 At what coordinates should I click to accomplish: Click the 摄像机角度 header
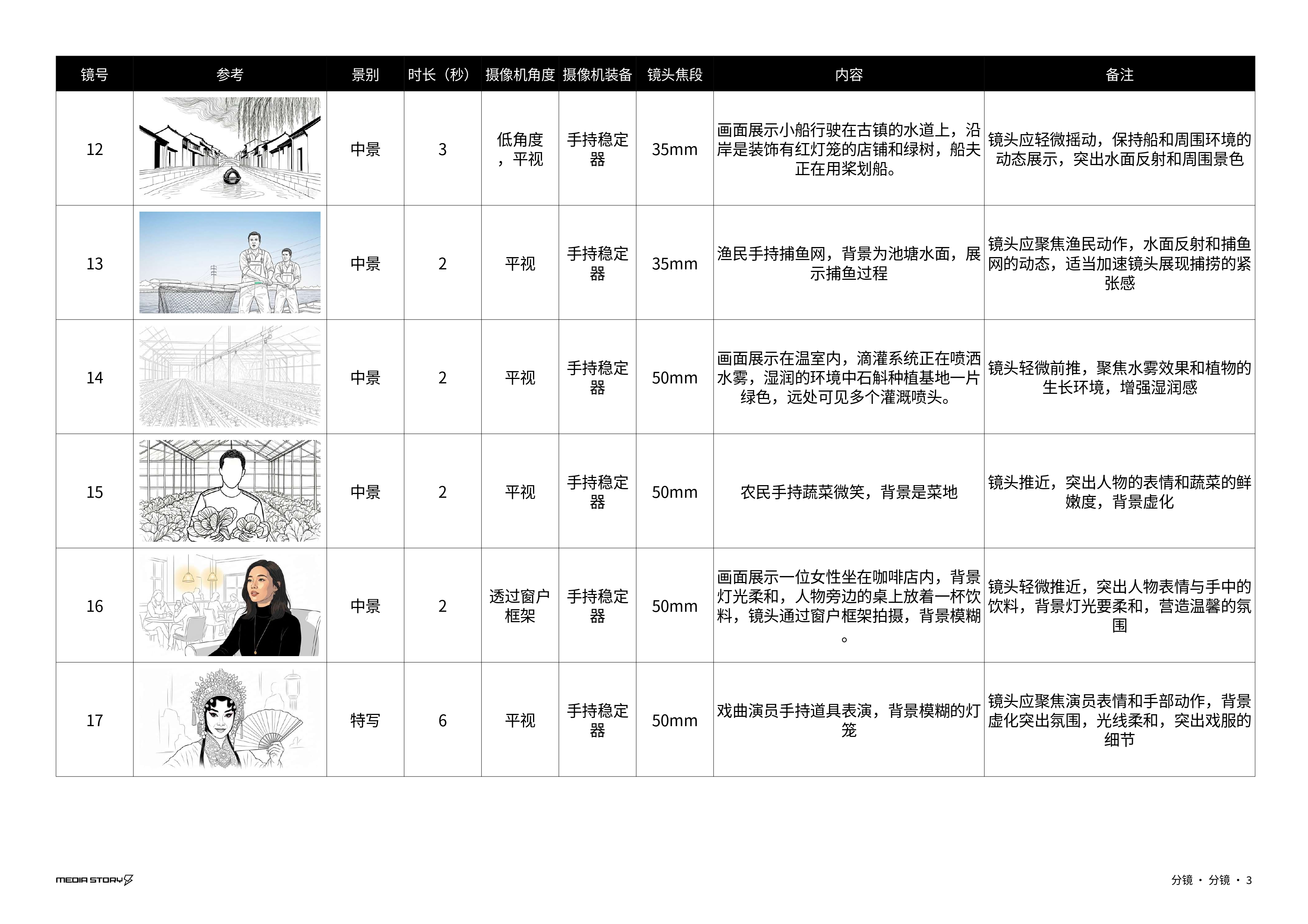(x=520, y=75)
